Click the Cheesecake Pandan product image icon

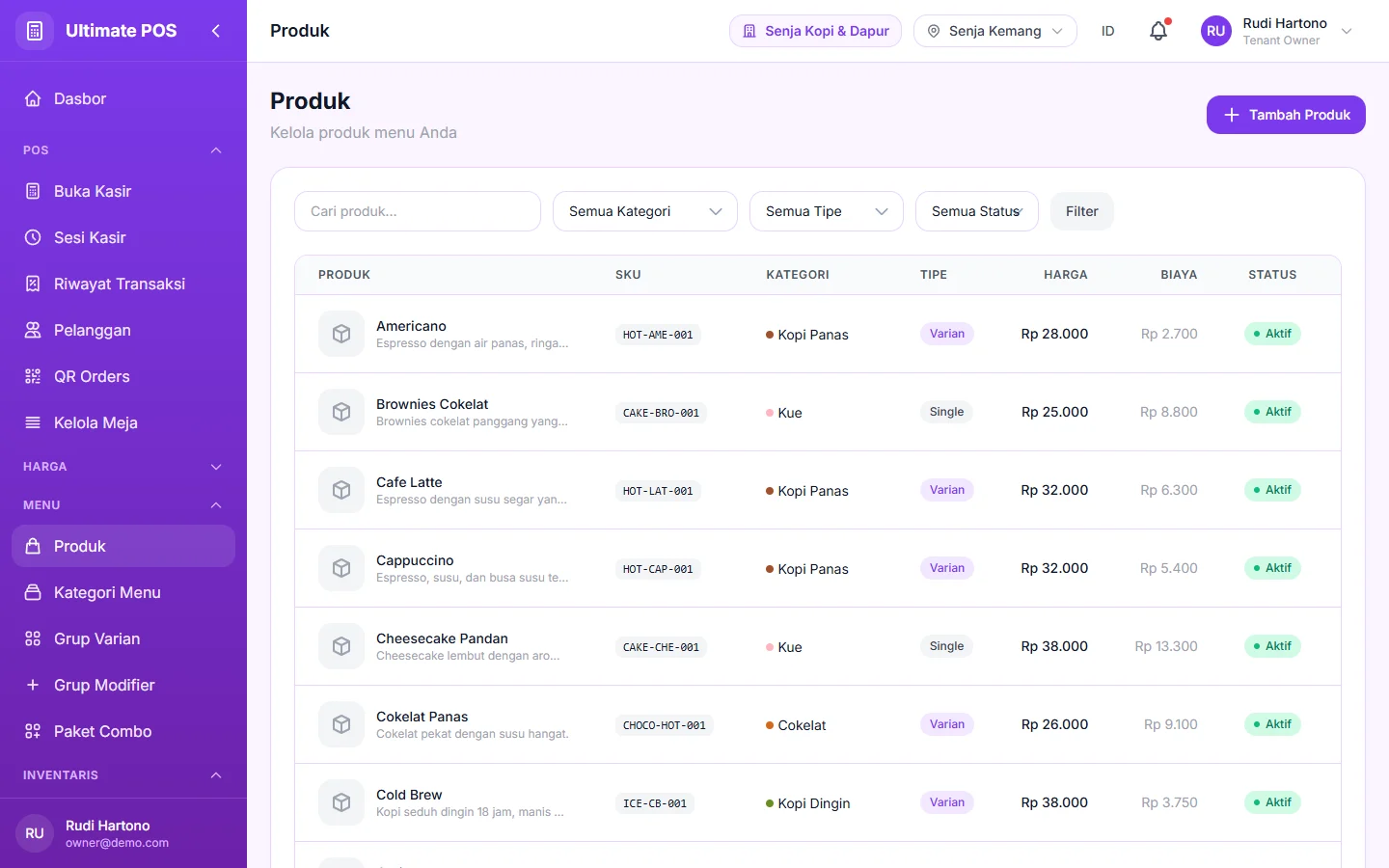(341, 646)
